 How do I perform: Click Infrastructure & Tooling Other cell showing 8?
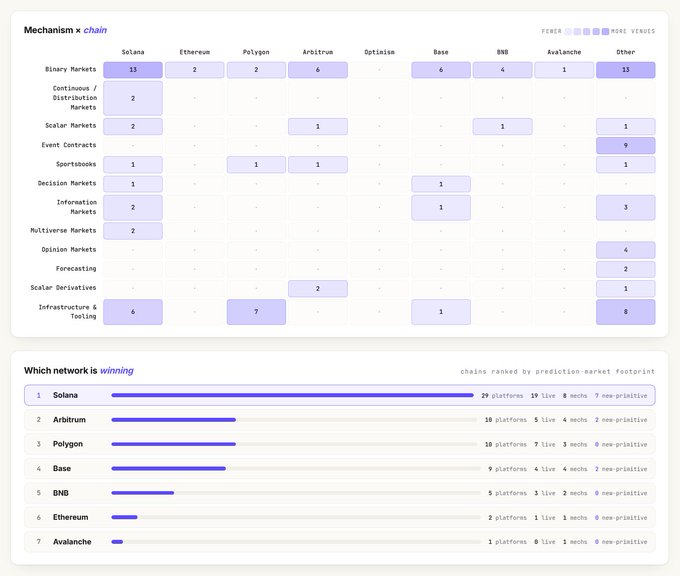[625, 312]
